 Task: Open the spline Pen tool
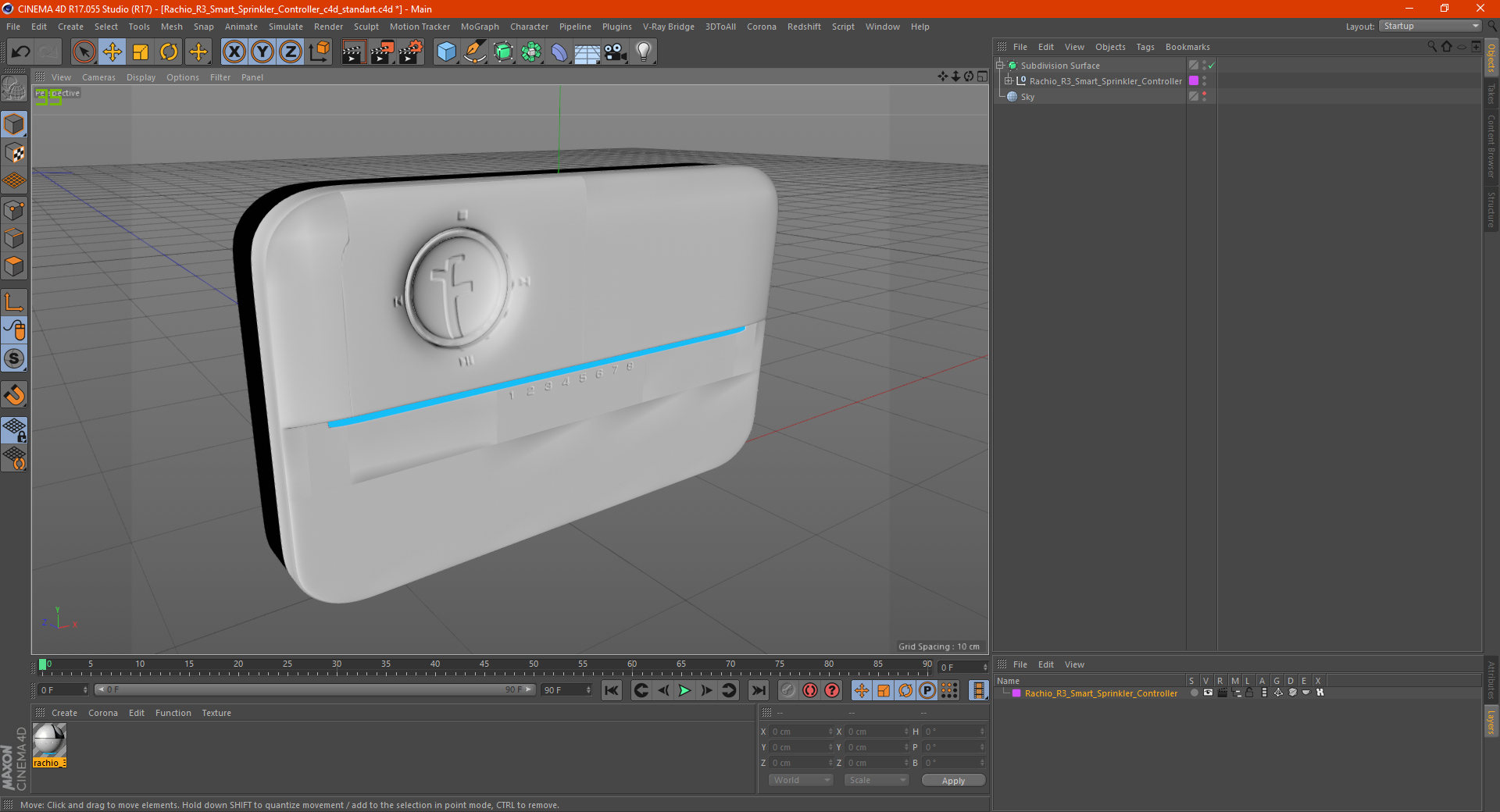click(x=475, y=52)
